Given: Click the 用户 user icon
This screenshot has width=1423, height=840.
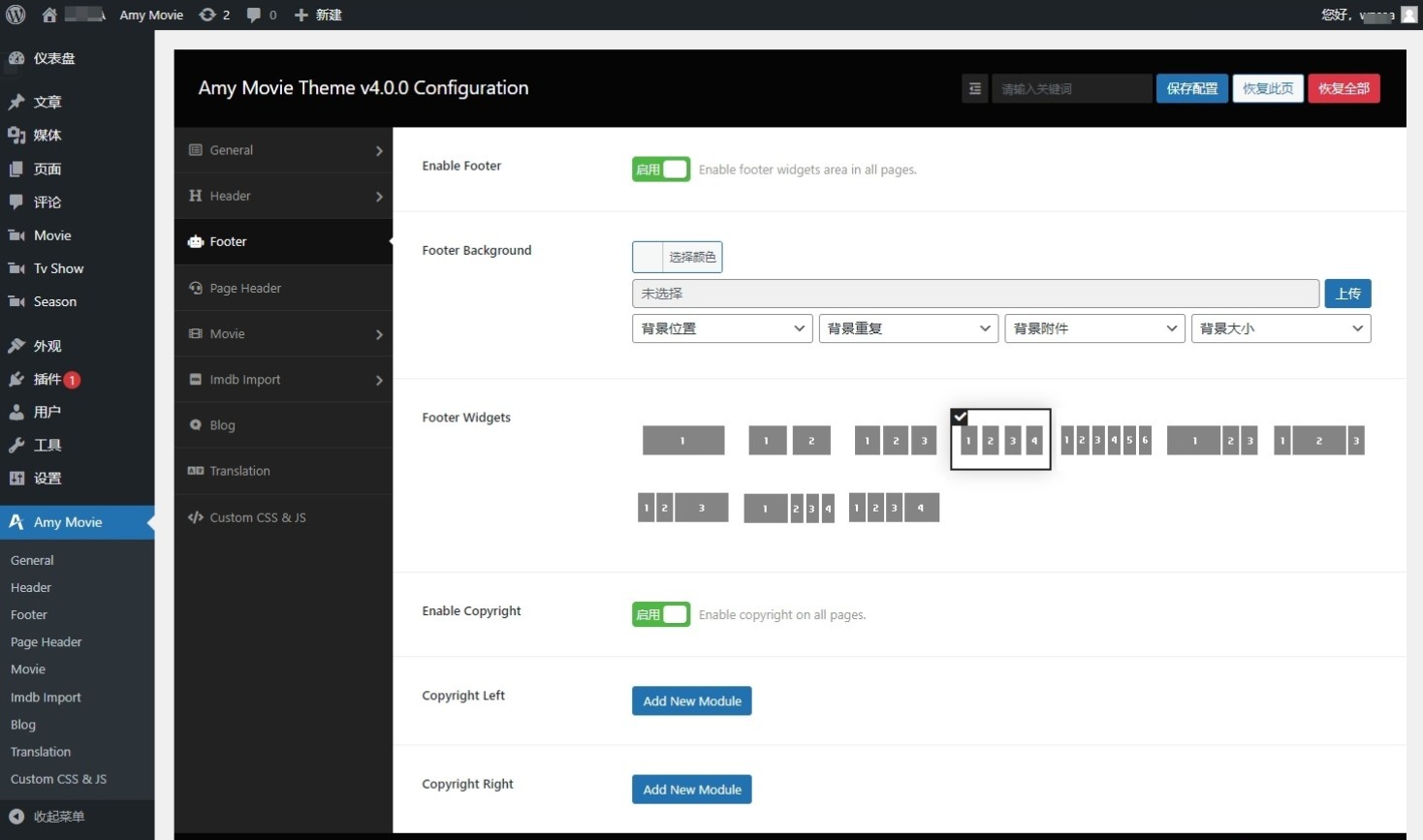Looking at the screenshot, I should point(16,412).
